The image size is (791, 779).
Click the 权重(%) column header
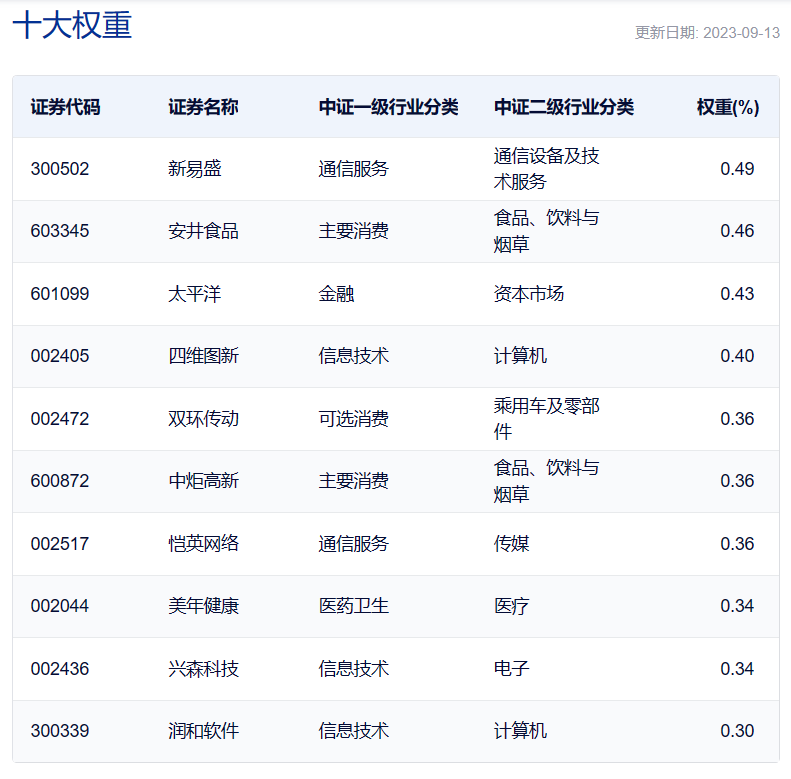point(727,107)
